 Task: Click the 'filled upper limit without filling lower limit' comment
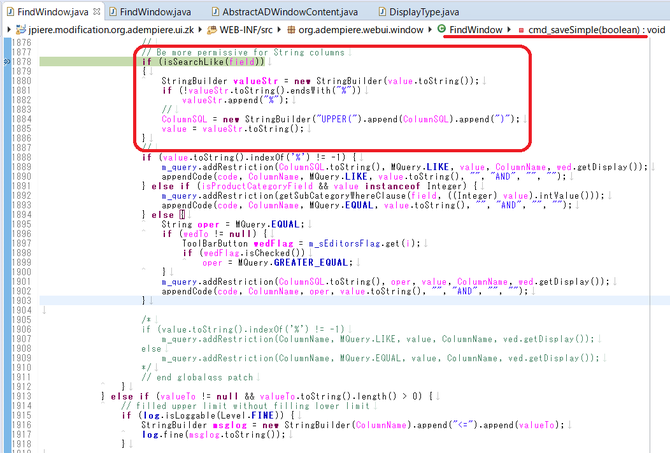click(245, 406)
